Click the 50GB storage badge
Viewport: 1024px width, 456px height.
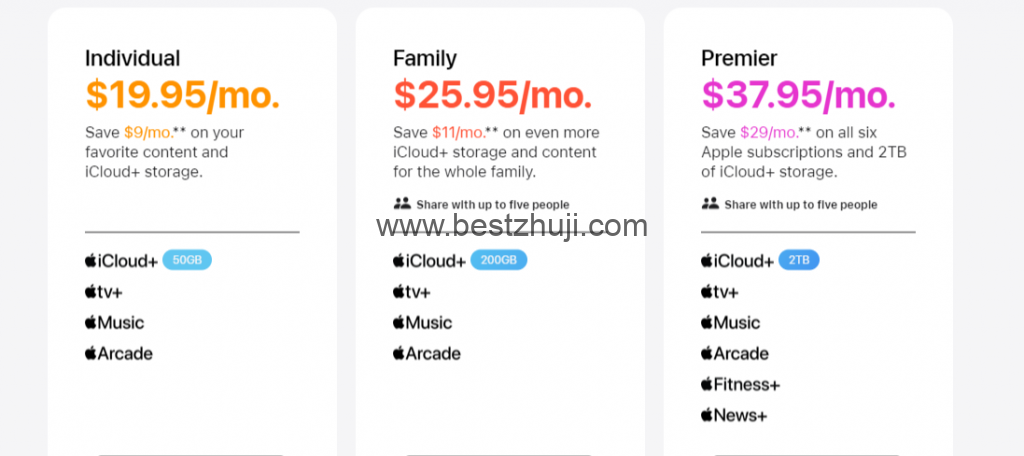coord(187,260)
